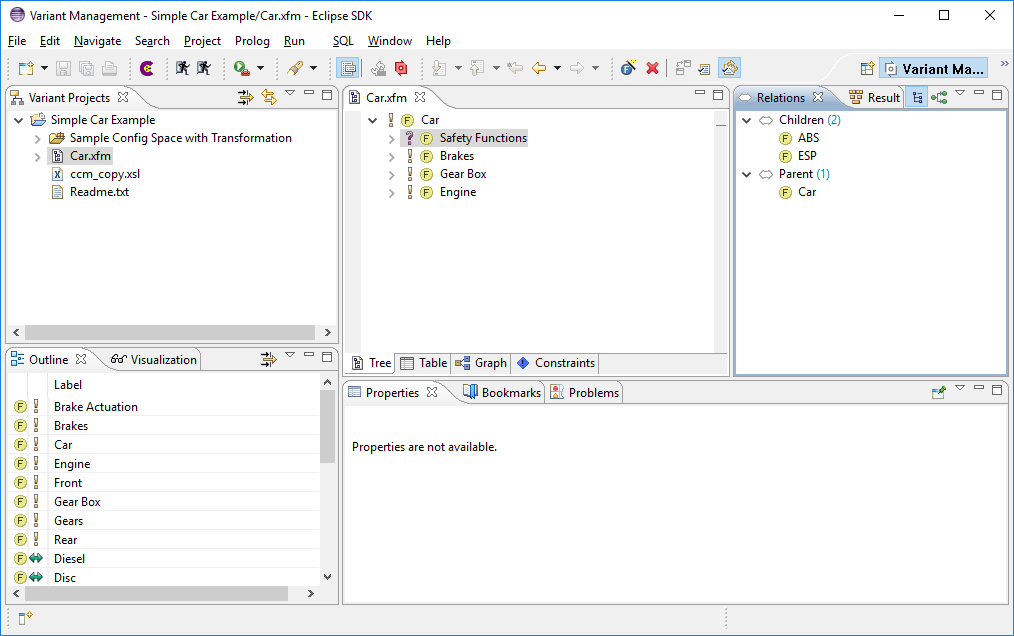
Task: Open Variant Projects view menu triangle
Action: 290,93
